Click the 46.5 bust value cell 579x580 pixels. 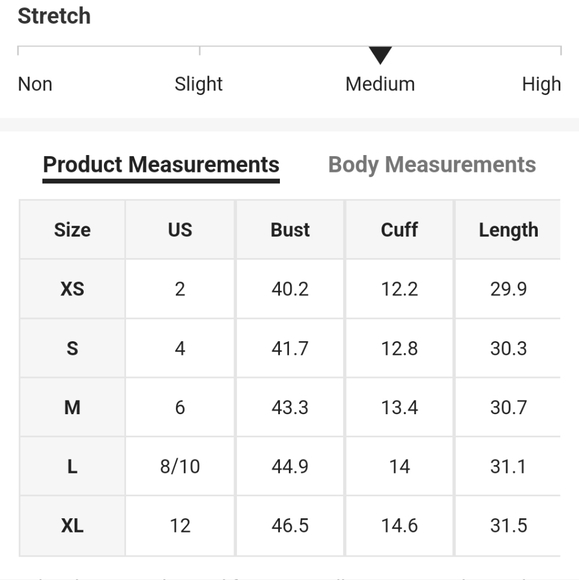pyautogui.click(x=290, y=526)
